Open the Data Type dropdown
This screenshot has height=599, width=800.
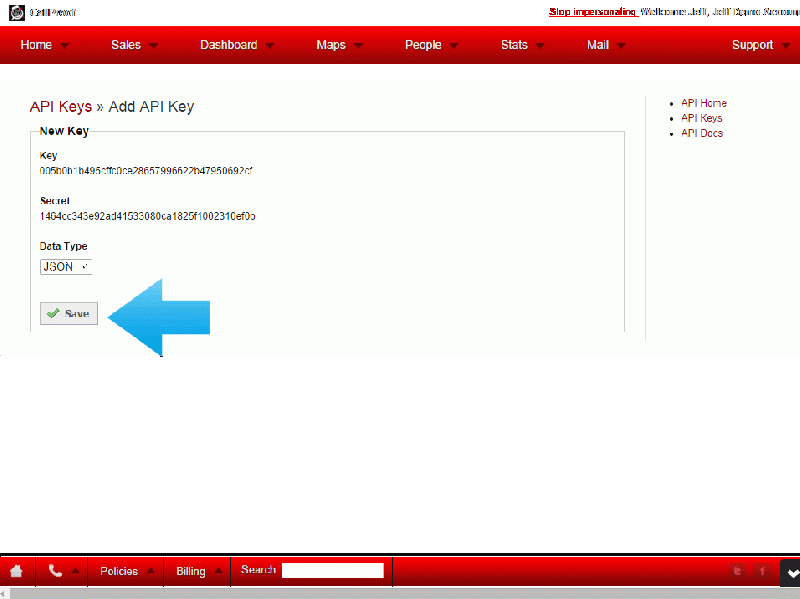coord(66,267)
